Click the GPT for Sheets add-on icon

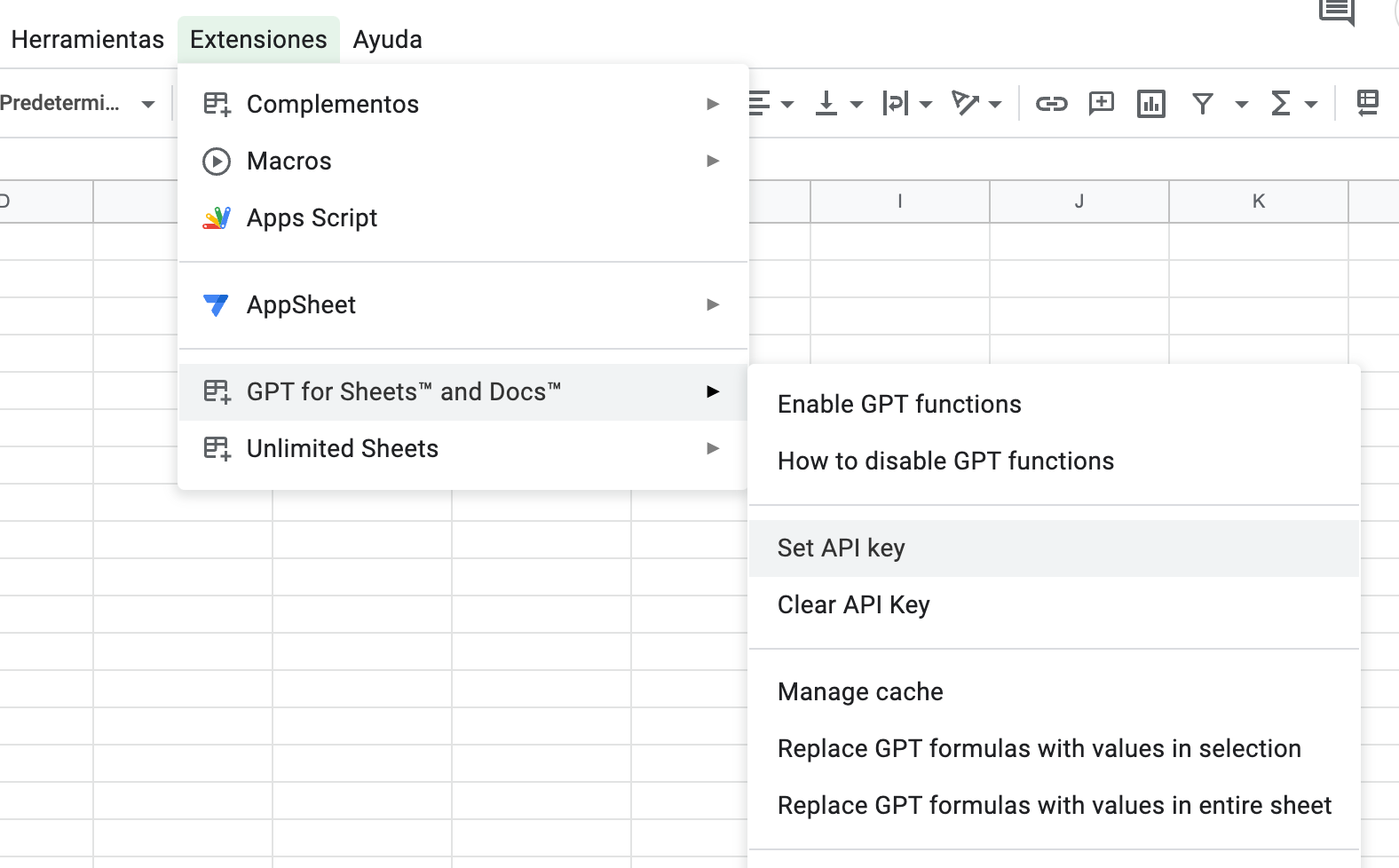(x=217, y=391)
